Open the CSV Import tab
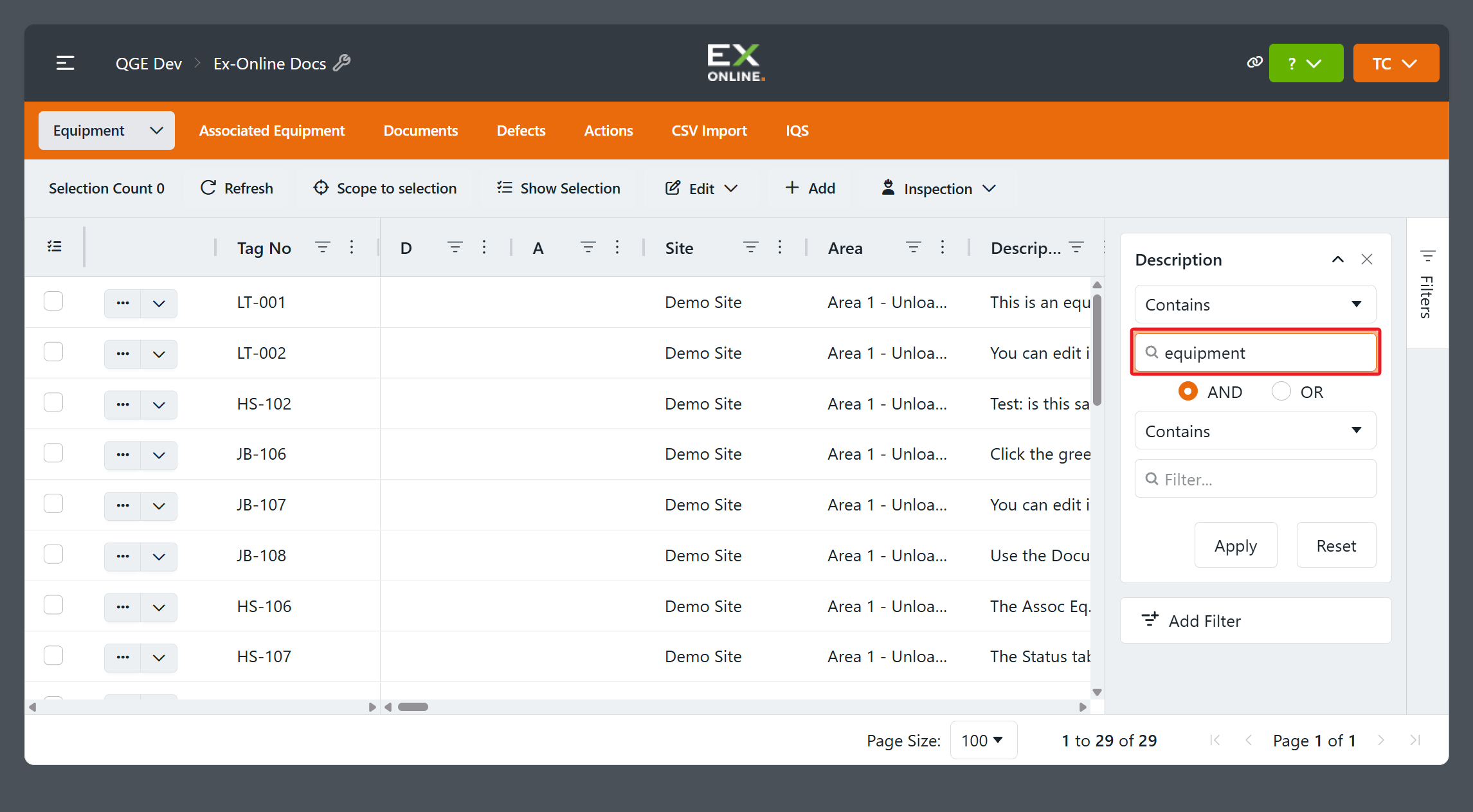 [x=709, y=131]
